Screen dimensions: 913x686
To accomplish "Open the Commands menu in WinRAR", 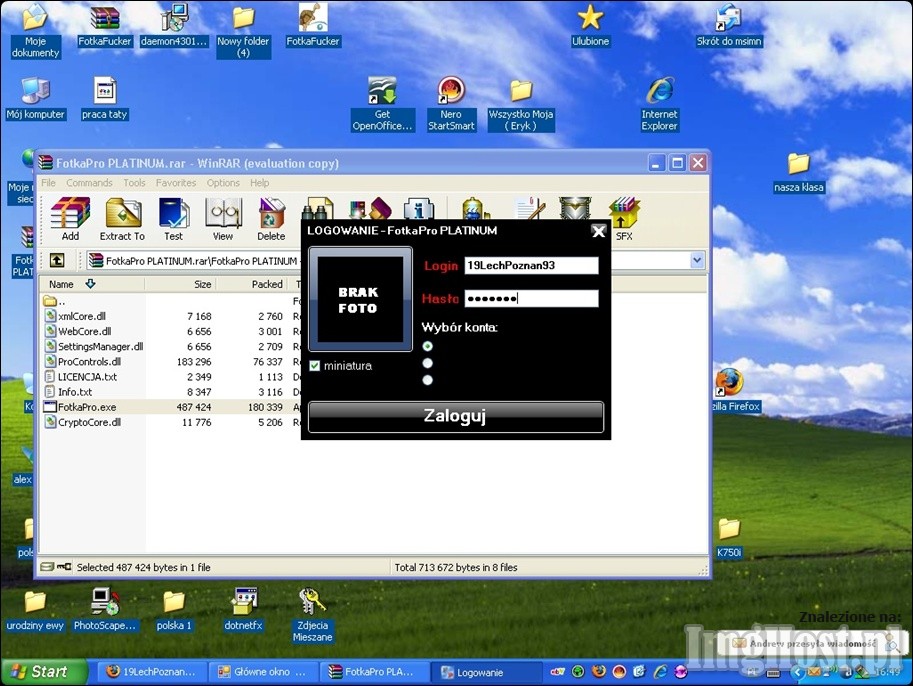I will (89, 183).
